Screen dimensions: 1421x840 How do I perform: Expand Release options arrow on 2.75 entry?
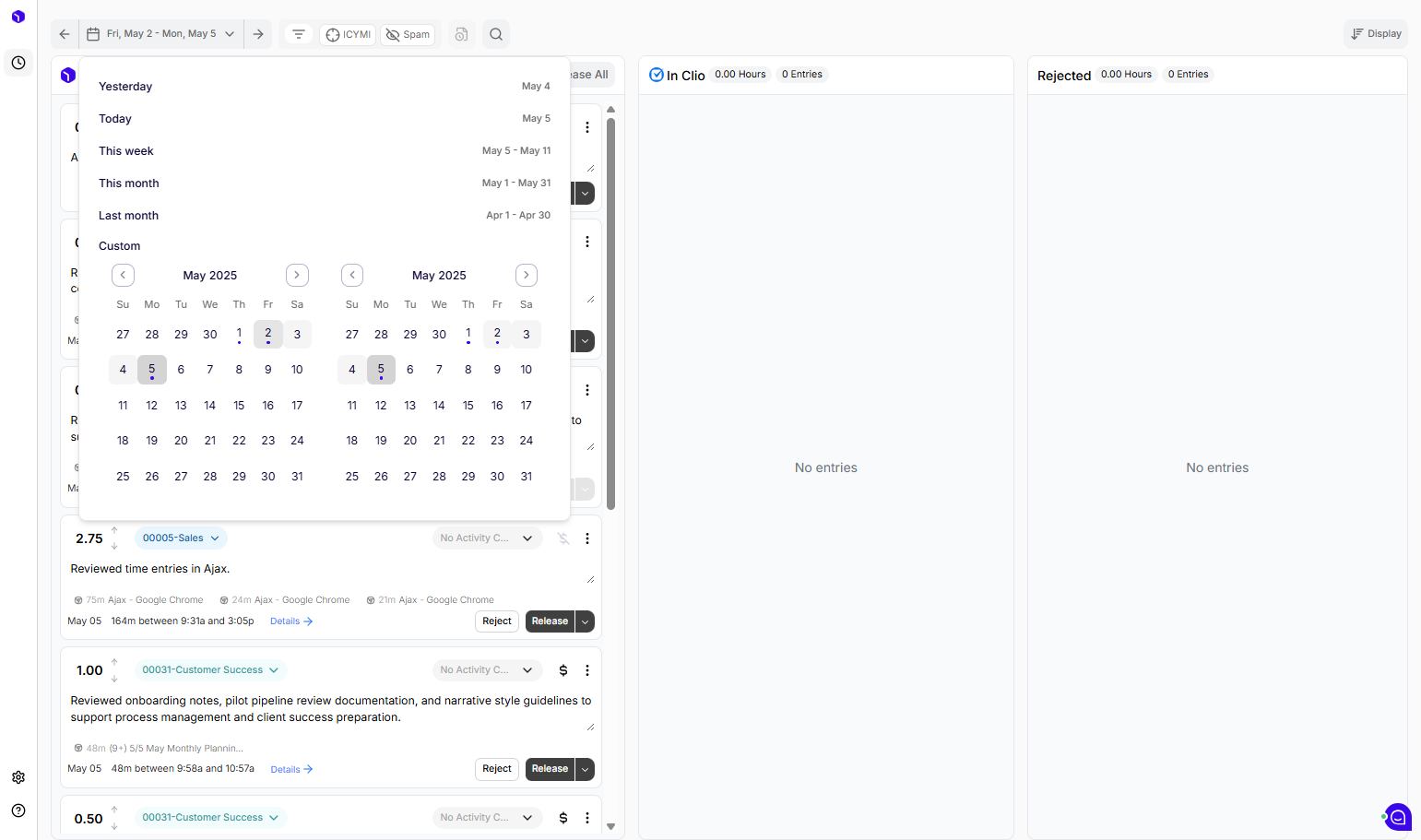(585, 621)
